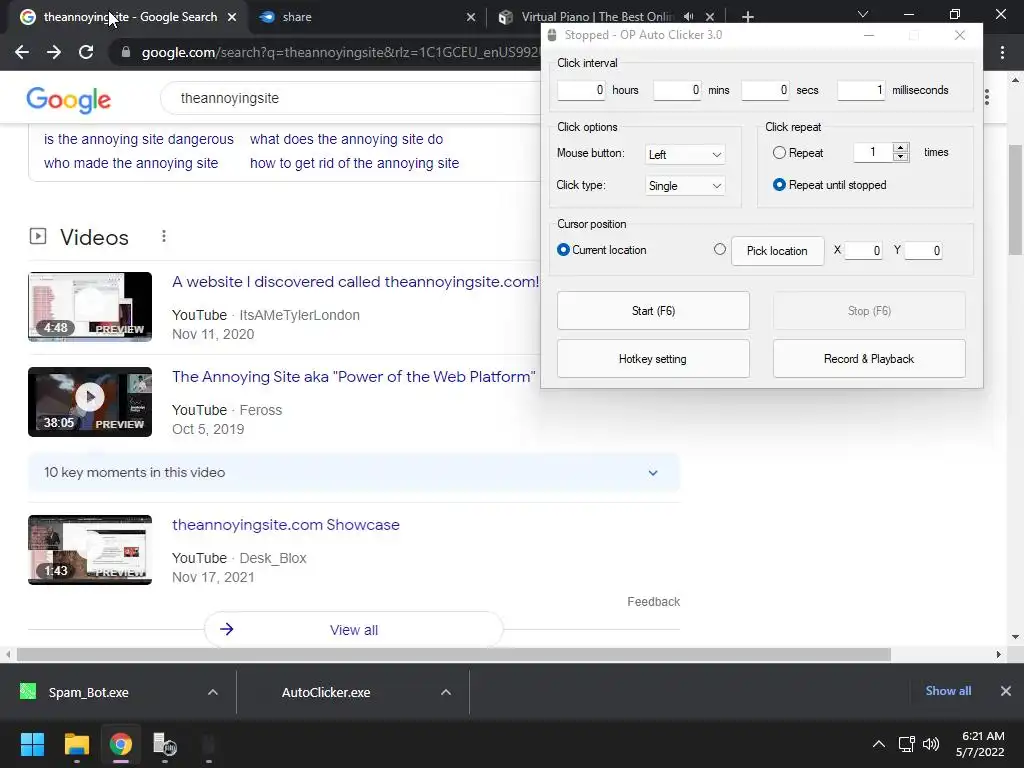This screenshot has width=1024, height=768.
Task: Click 'Show all' downloads link
Action: [948, 691]
